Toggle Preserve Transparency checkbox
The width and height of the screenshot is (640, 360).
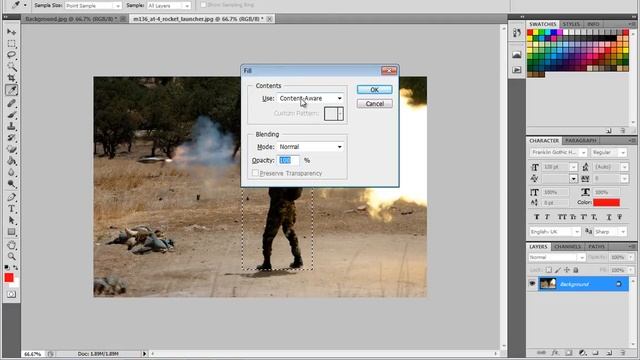[255, 173]
